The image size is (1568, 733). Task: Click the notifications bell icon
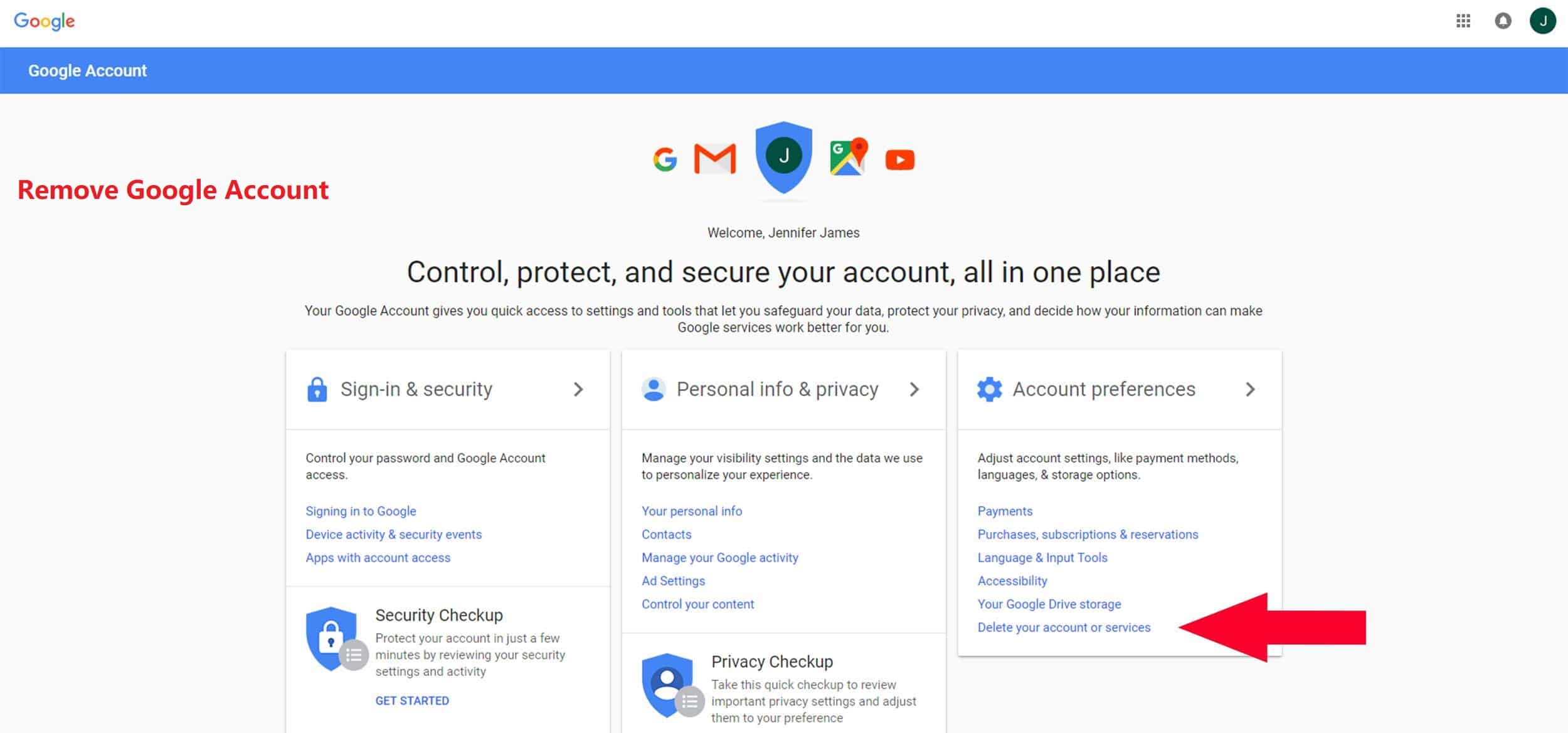click(x=1504, y=20)
